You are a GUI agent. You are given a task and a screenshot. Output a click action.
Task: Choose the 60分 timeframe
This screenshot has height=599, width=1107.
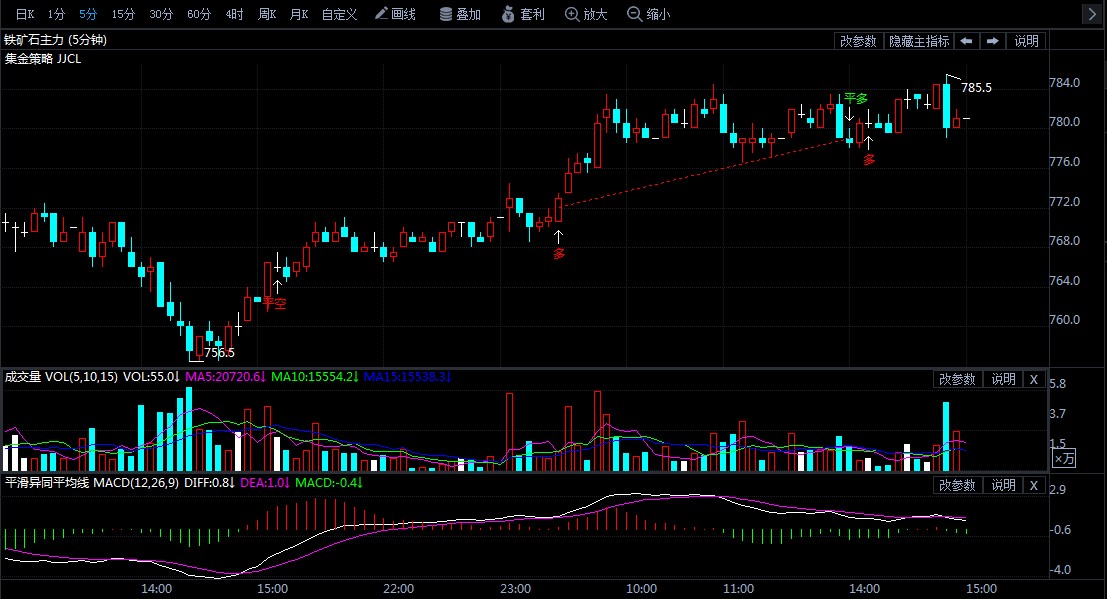pos(198,14)
